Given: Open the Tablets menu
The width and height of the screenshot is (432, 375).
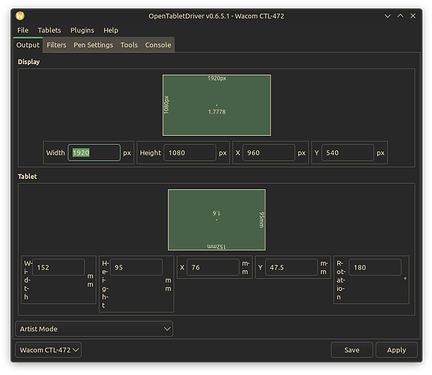Looking at the screenshot, I should point(49,30).
